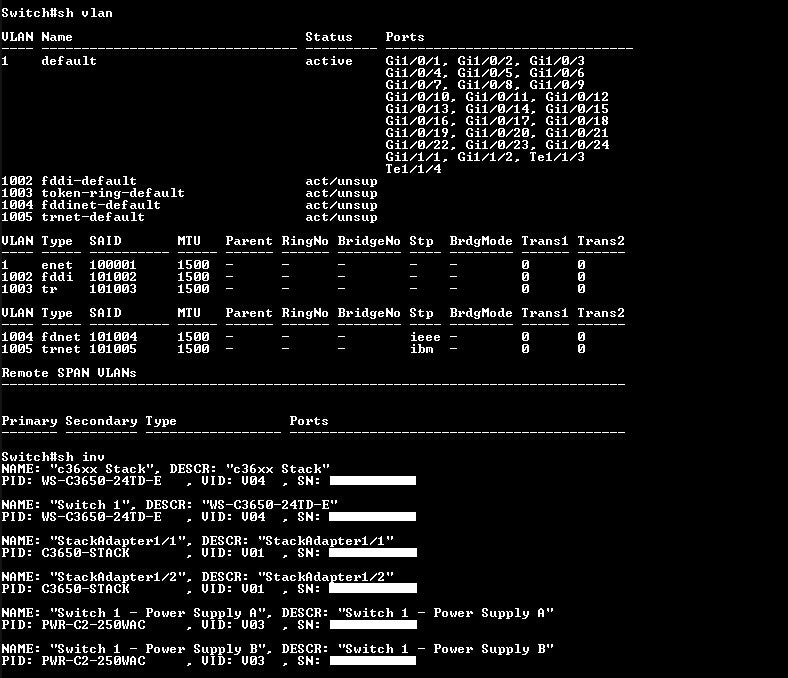Click port Gi1/0/24 in port list
This screenshot has height=678, width=788.
coord(577,145)
